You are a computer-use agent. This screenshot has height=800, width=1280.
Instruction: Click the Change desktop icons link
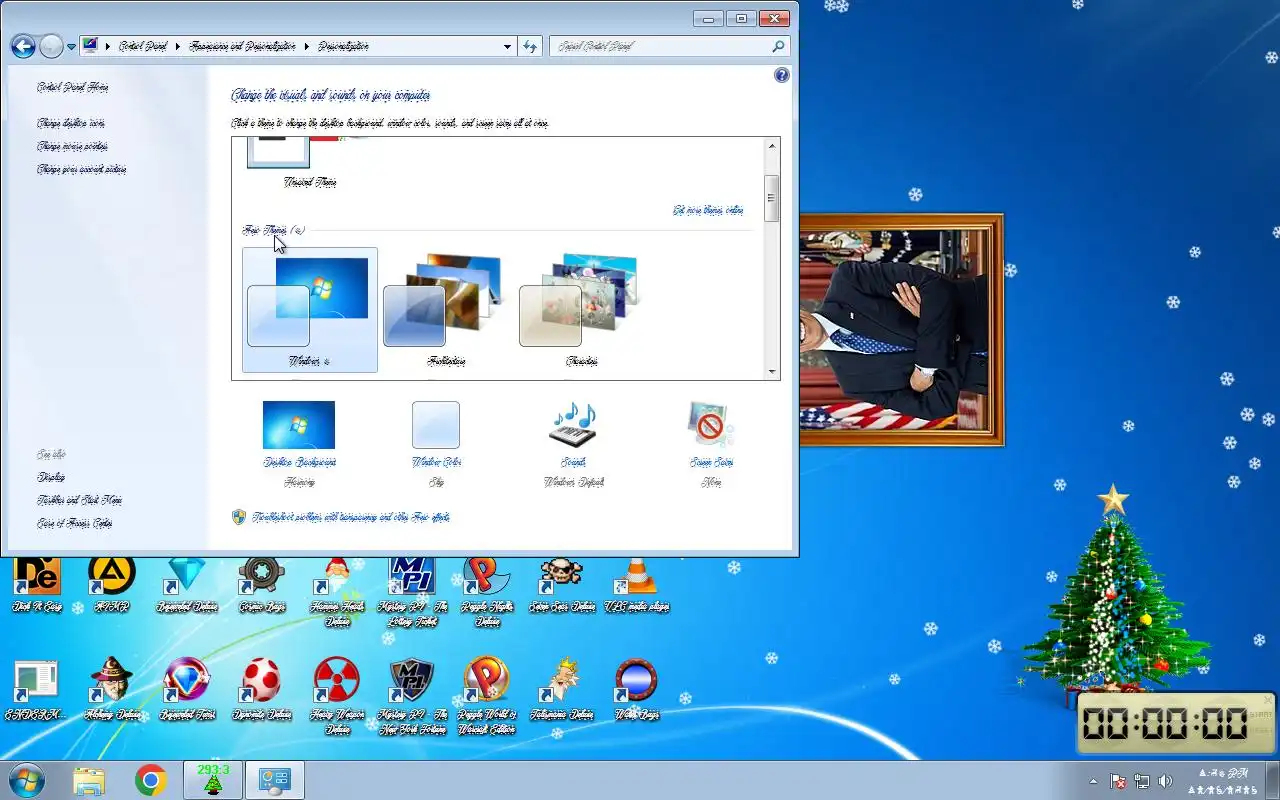click(x=70, y=123)
